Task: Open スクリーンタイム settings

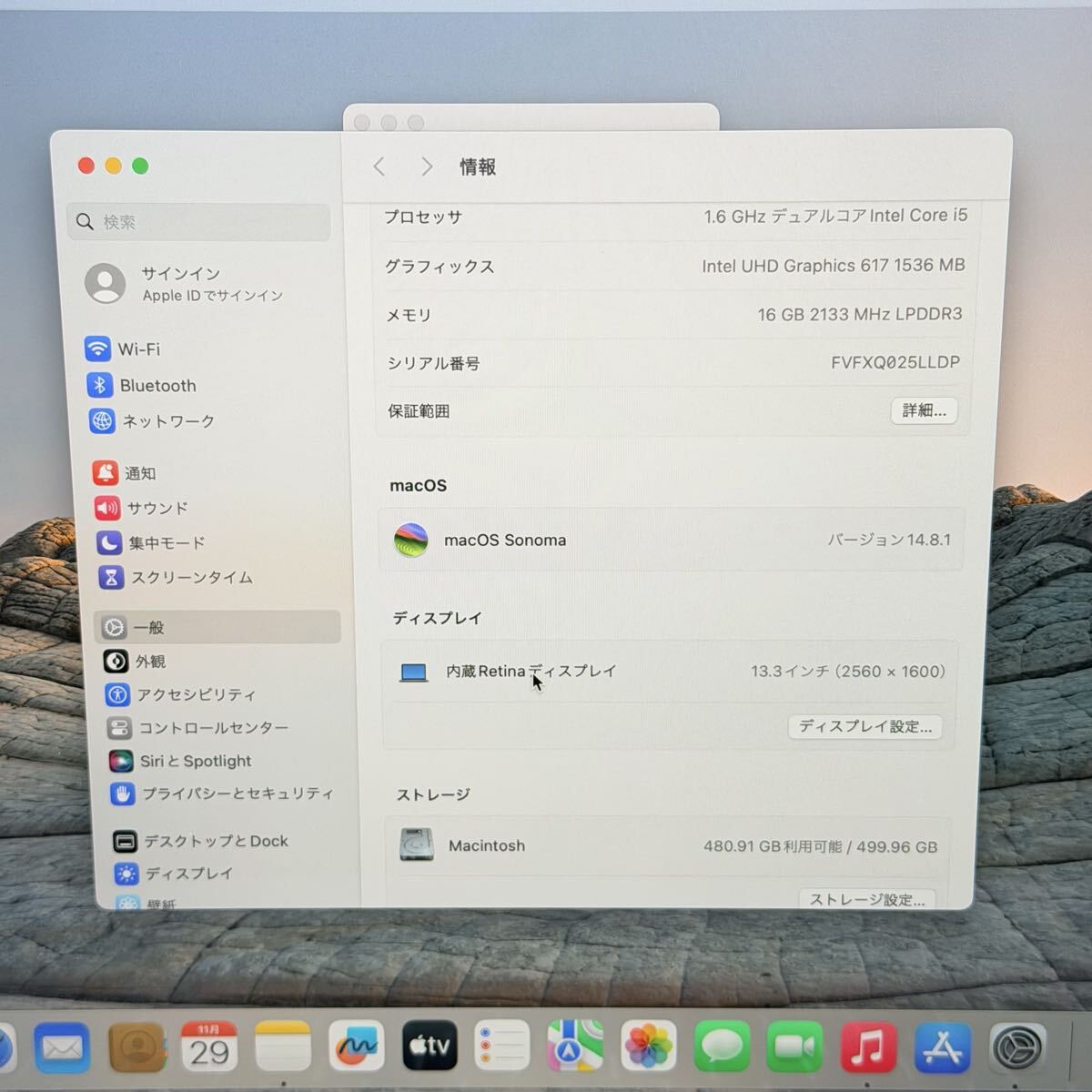Action: click(x=177, y=578)
